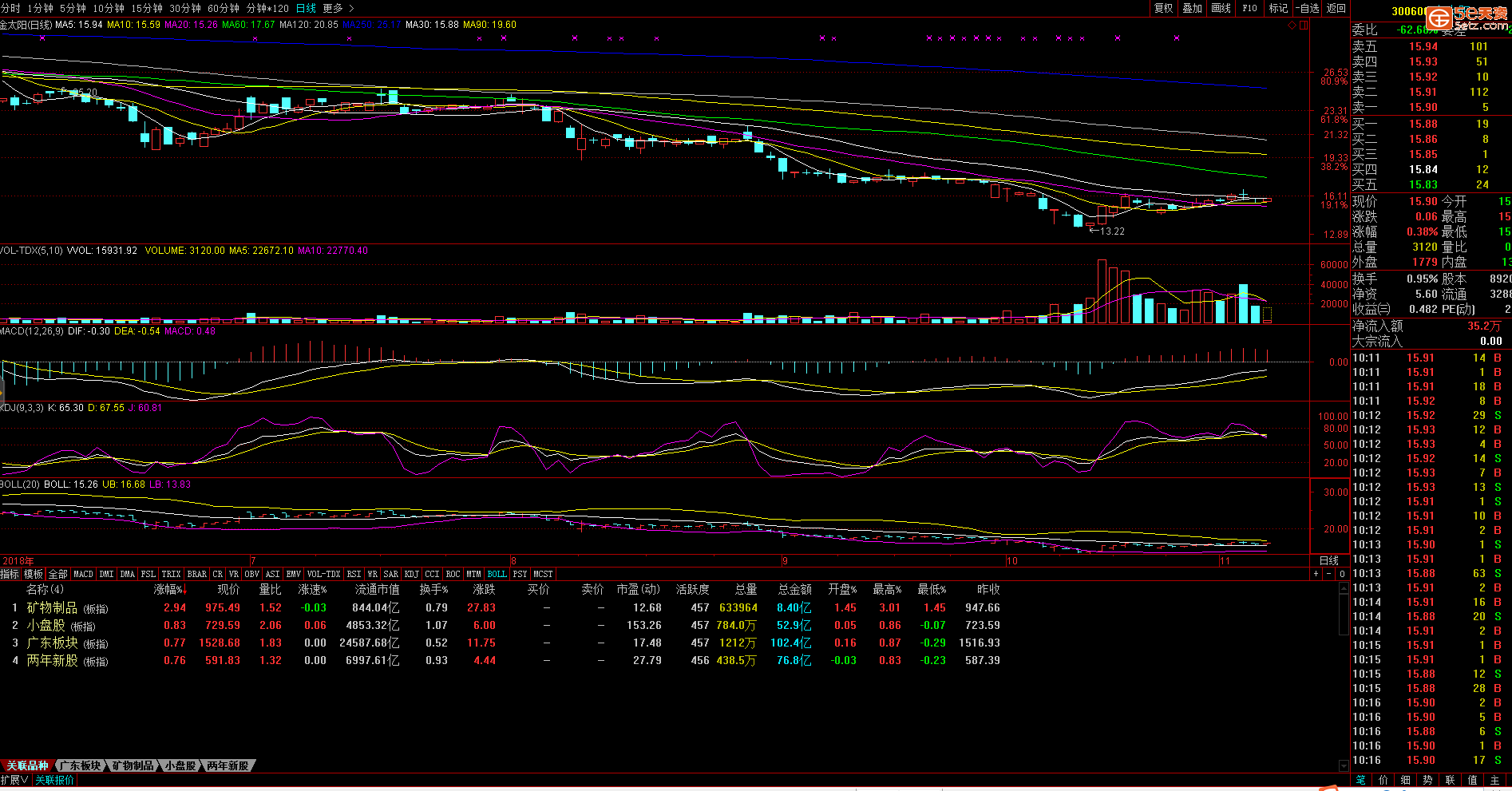This screenshot has height=791, width=1512.
Task: Click the 模板 tab in the indicator bar
Action: pyautogui.click(x=34, y=574)
